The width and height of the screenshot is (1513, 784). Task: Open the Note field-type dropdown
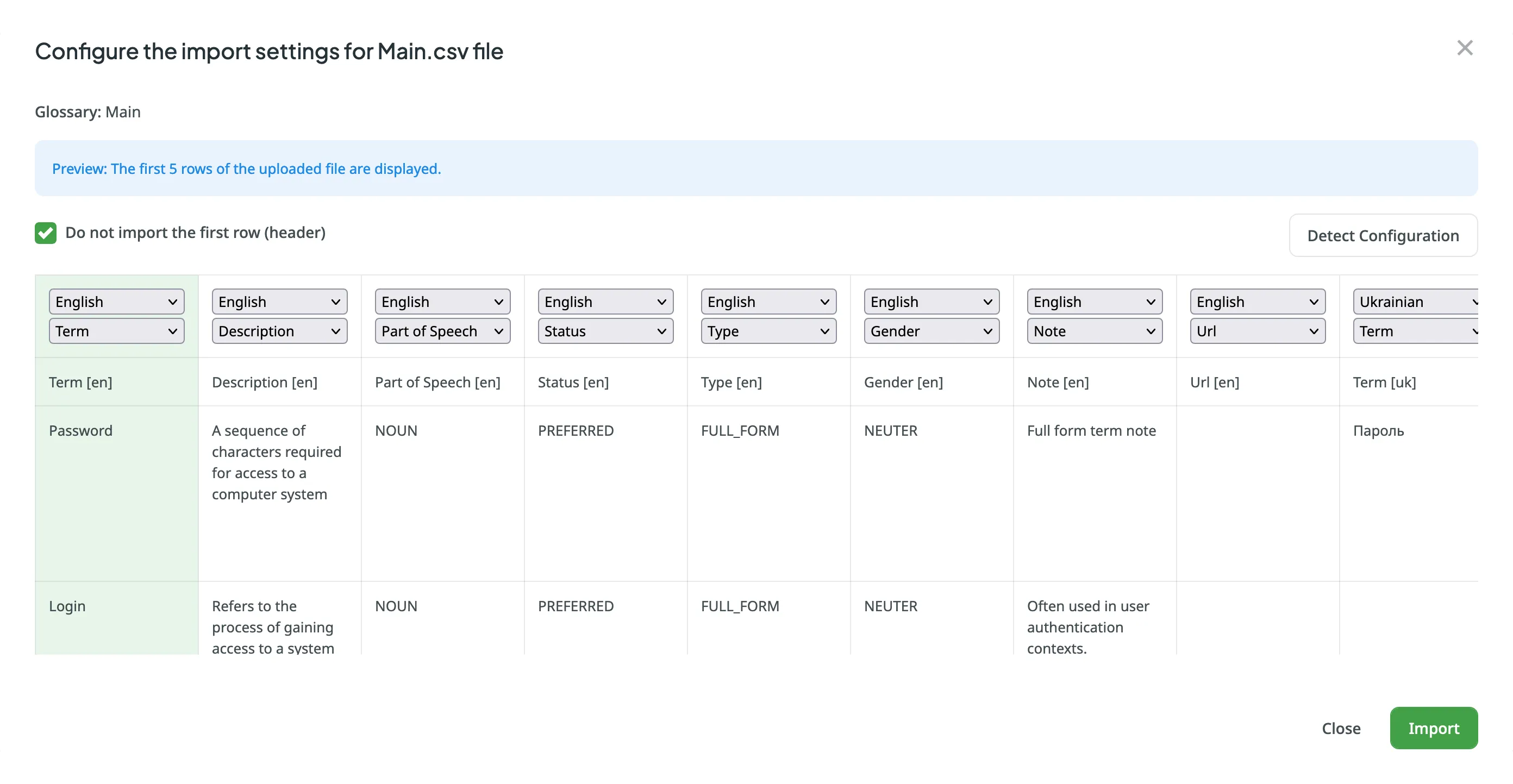(x=1094, y=331)
